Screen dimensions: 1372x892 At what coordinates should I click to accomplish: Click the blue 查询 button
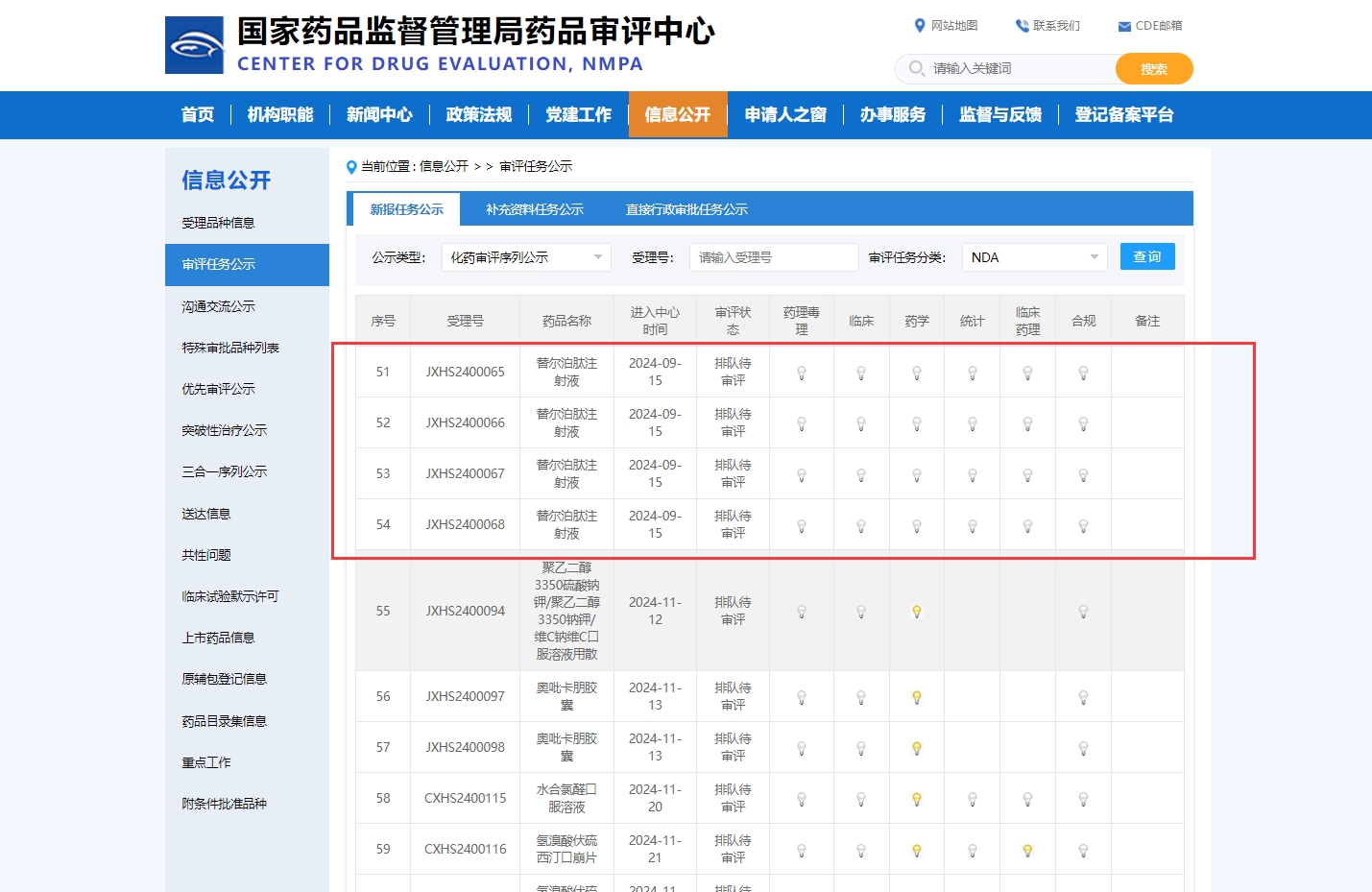(1146, 256)
